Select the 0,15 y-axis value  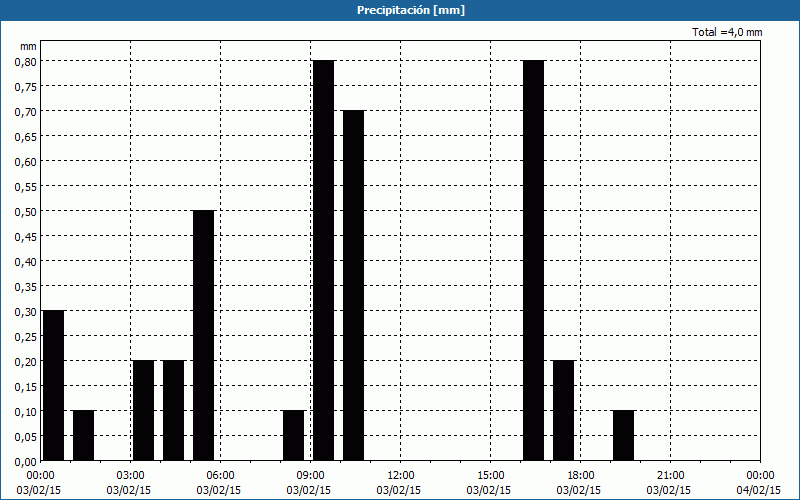click(26, 387)
